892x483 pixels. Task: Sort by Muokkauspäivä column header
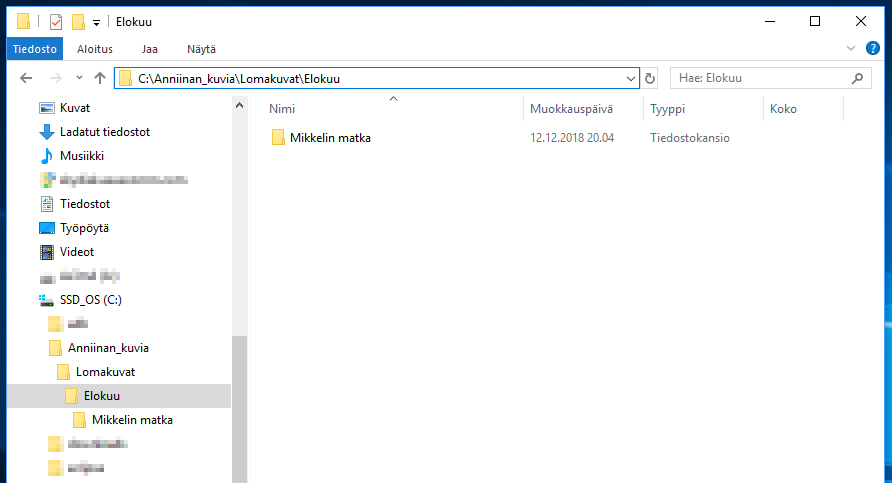571,109
